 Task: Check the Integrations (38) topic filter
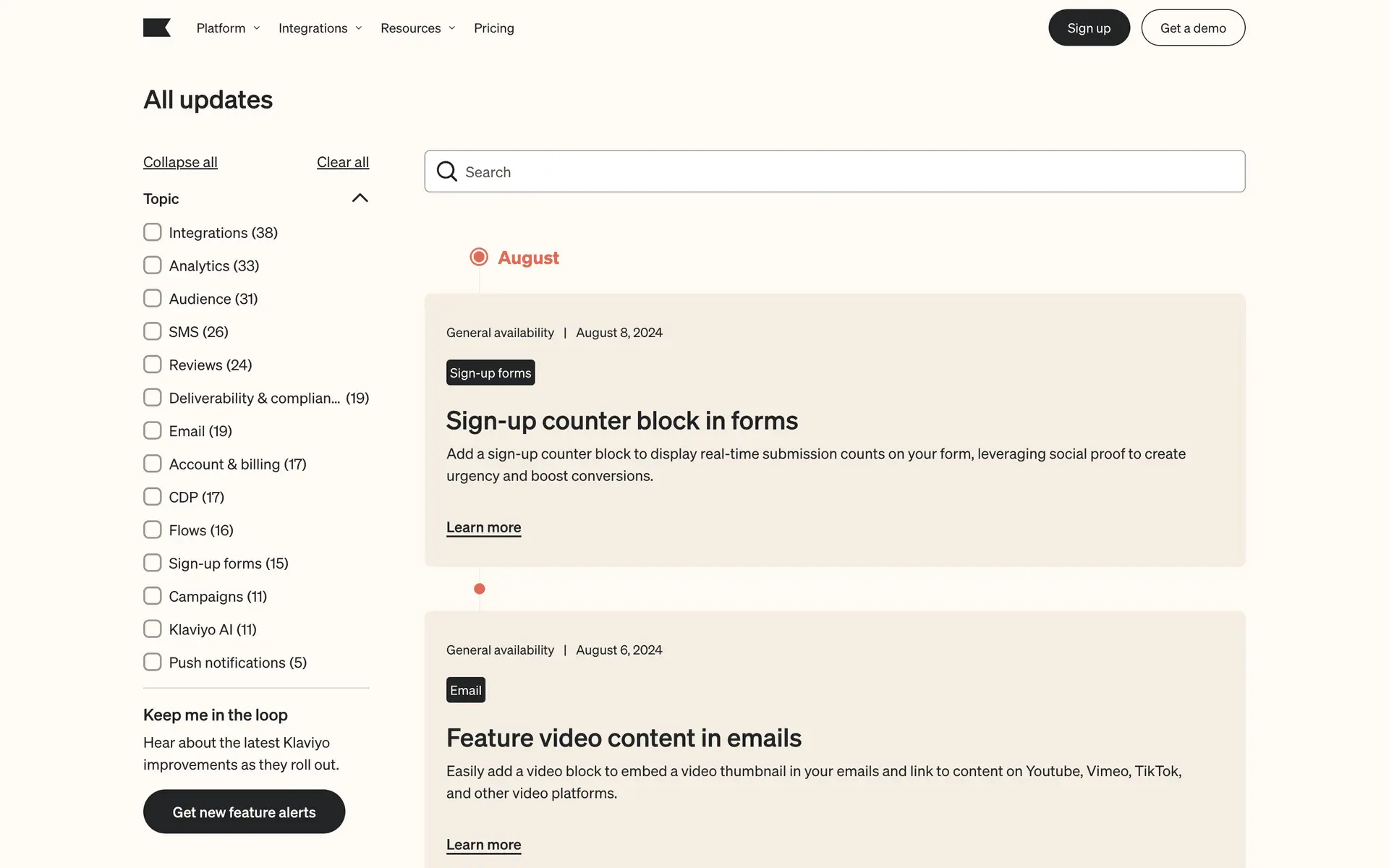click(153, 232)
